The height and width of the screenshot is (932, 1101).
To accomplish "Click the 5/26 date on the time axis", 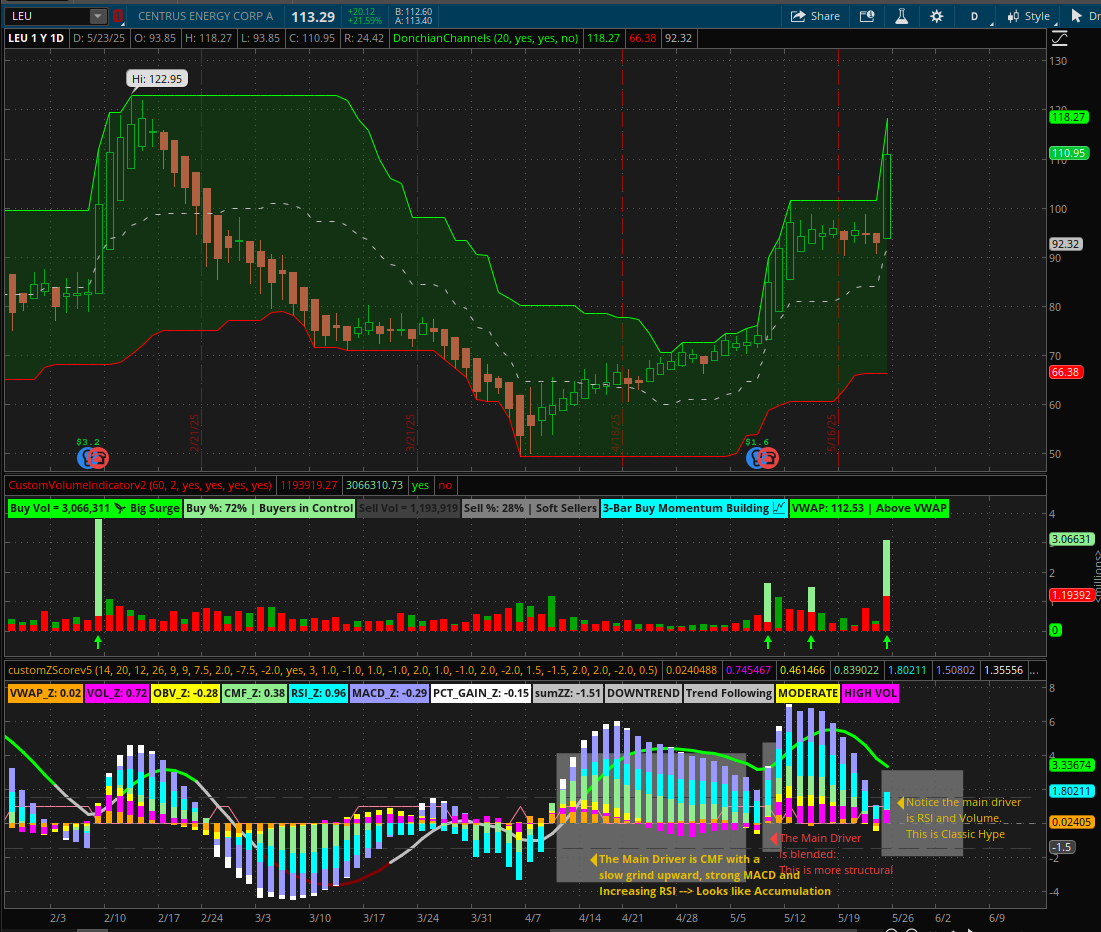I will click(x=902, y=918).
